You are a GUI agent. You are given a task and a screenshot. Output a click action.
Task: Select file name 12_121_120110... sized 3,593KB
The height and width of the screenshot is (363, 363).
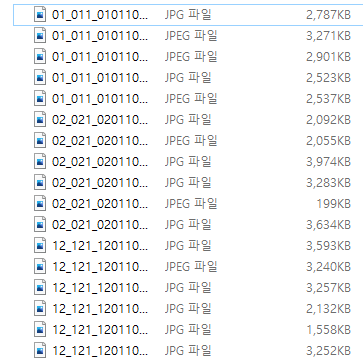click(100, 246)
